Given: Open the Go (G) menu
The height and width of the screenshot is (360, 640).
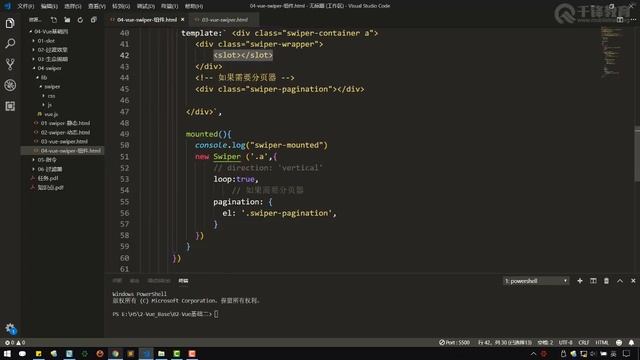Looking at the screenshot, I should pyautogui.click(x=121, y=6).
